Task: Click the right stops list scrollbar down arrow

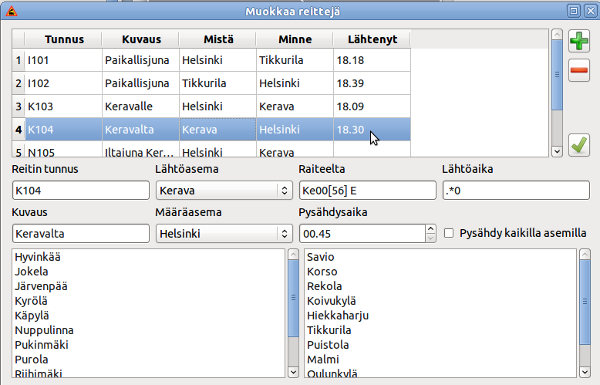Action: tap(585, 372)
